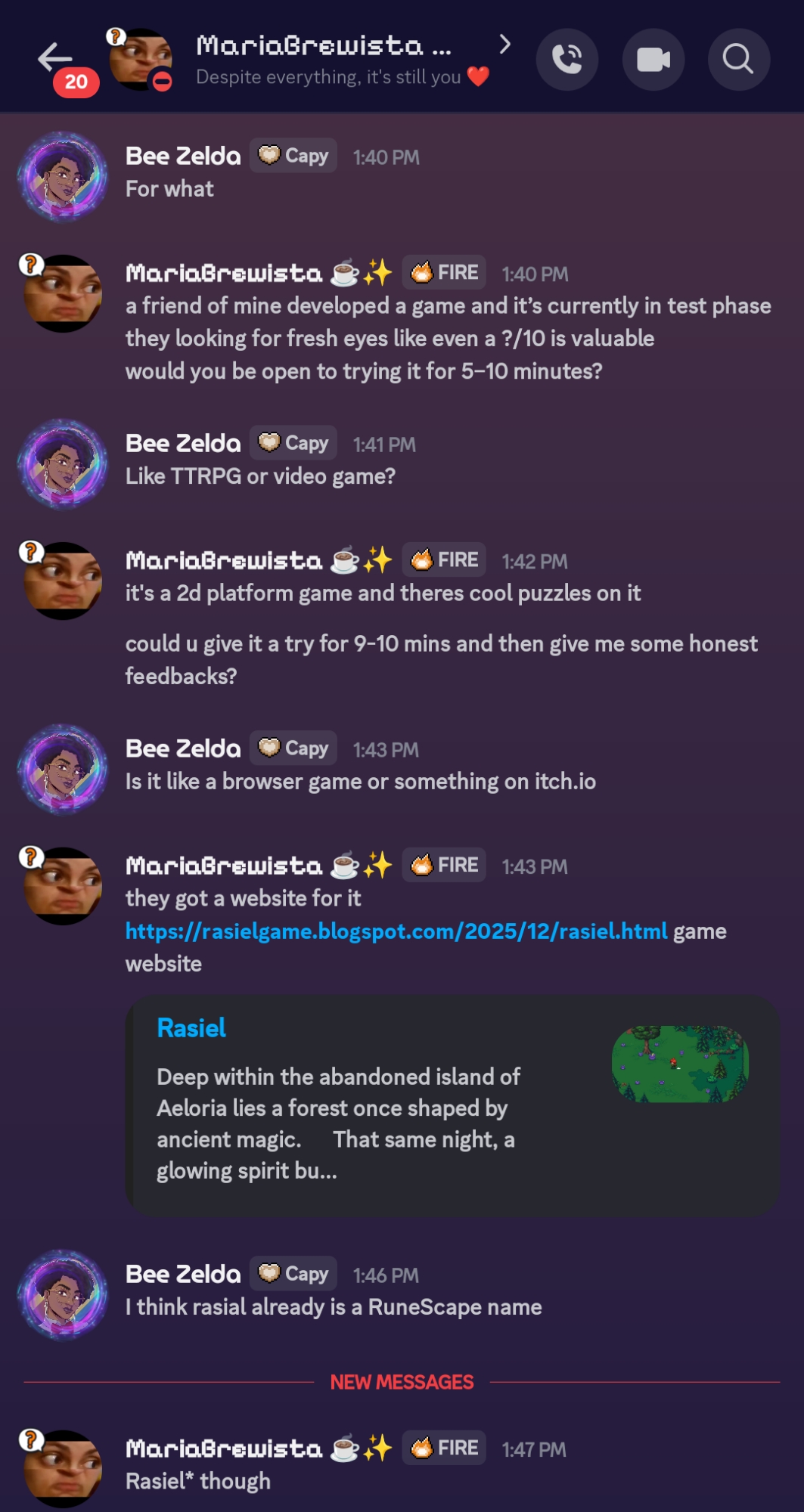The height and width of the screenshot is (1512, 804).
Task: Open the rasielgame.blogspot.com link
Action: tap(396, 931)
